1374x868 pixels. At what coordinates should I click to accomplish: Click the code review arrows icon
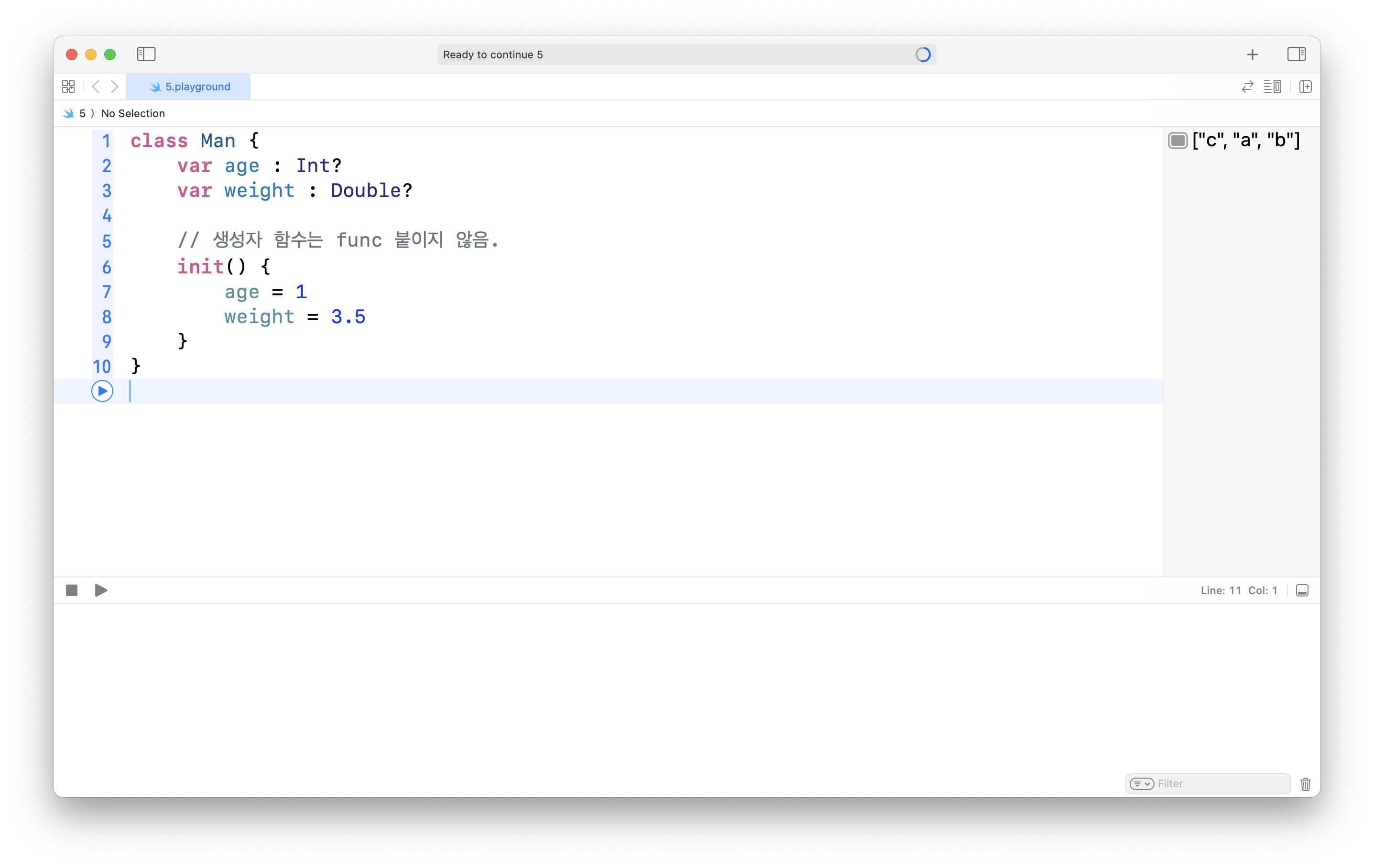click(1247, 87)
